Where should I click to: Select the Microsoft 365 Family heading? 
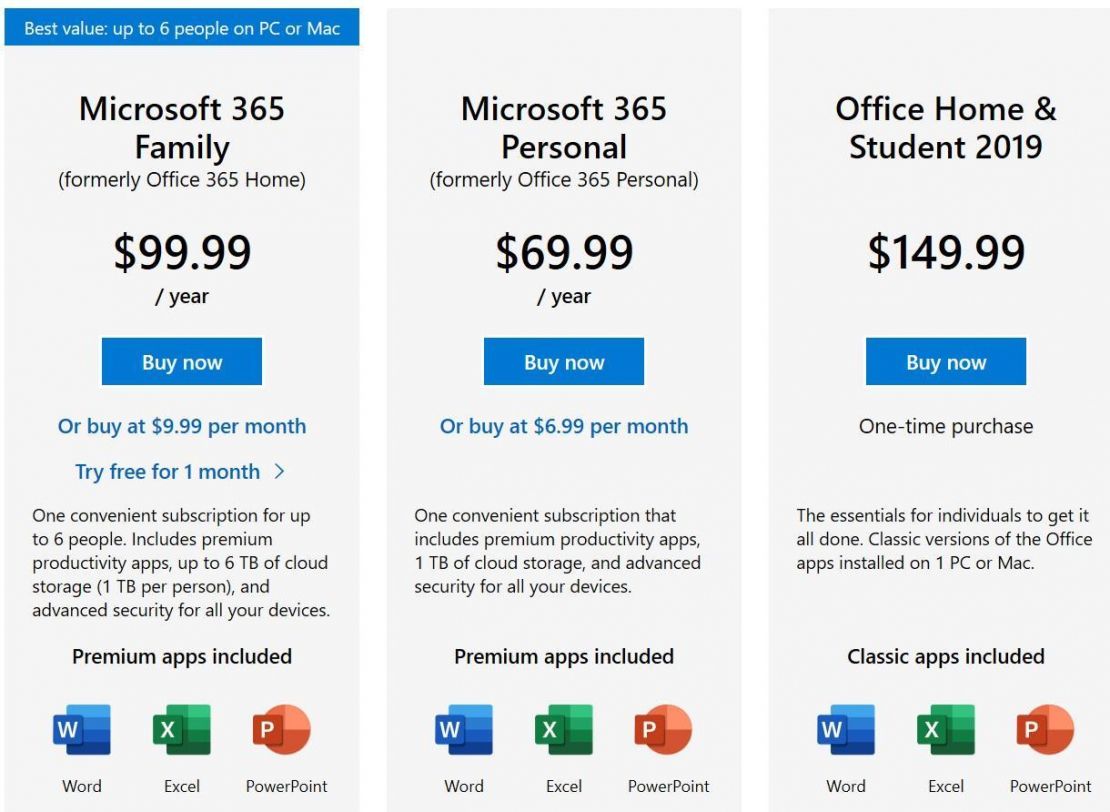(x=181, y=128)
